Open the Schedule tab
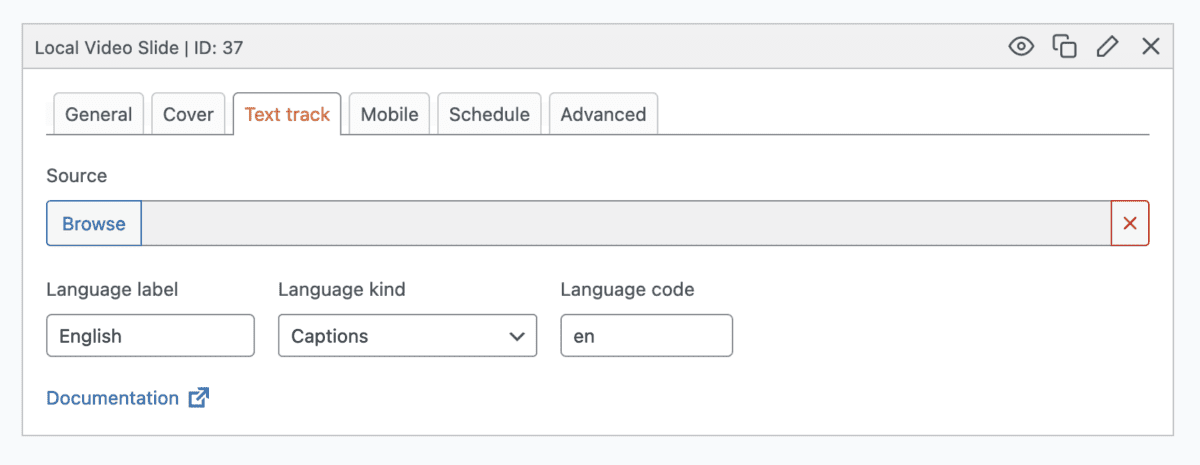Viewport: 1200px width, 465px height. pos(489,114)
